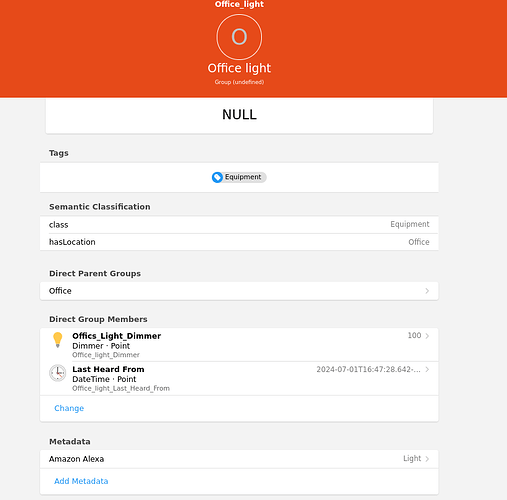This screenshot has height=500, width=507.
Task: Click the dimmer value 100
Action: tap(414, 335)
